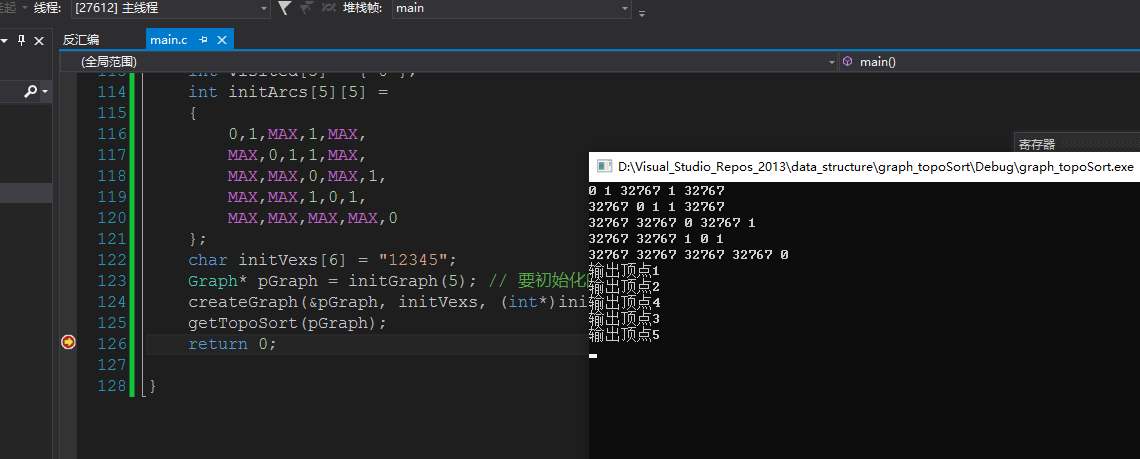Click the row 0,1,MAX,1,MAX, on line 116
The height and width of the screenshot is (459, 1140).
pyautogui.click(x=298, y=134)
